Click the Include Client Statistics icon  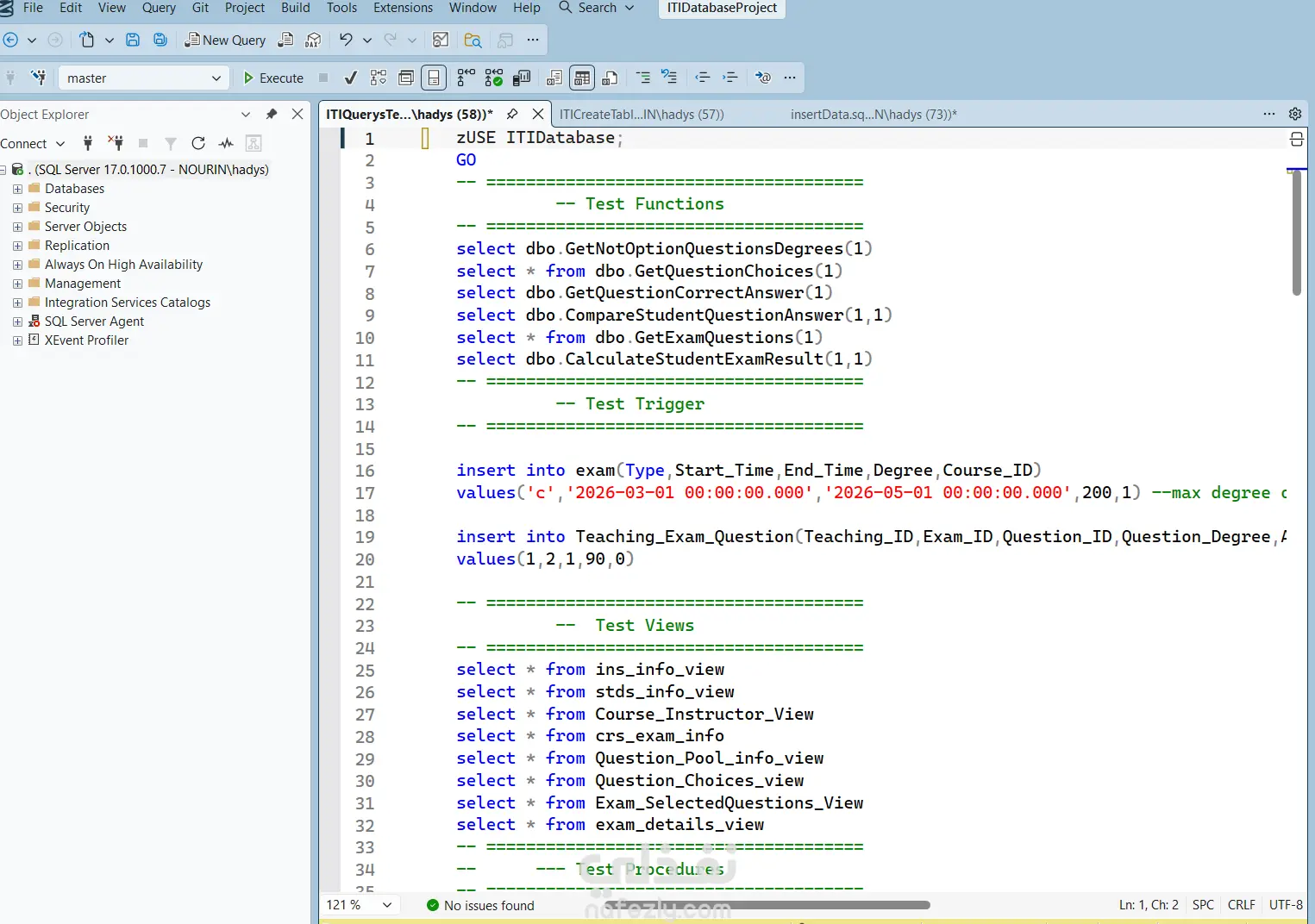click(522, 78)
